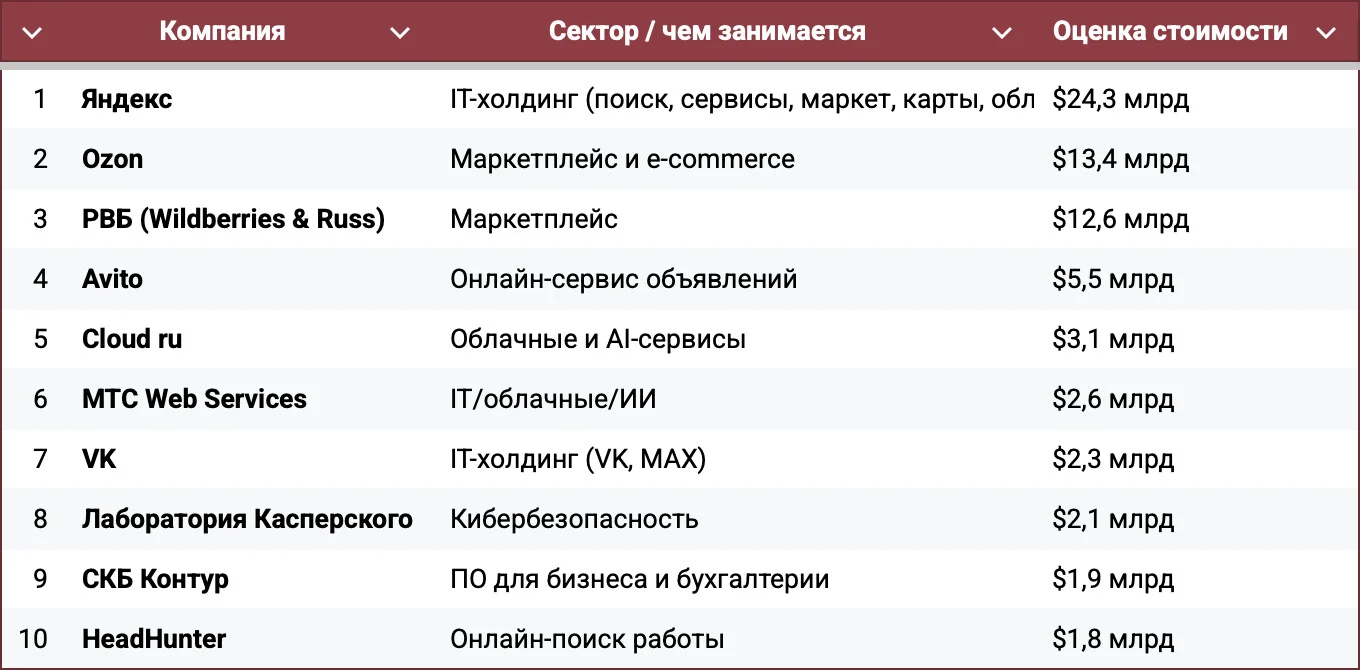Click the Онлайн-поиск работы sector cell
Viewport: 1360px width, 670px height.
(x=587, y=639)
